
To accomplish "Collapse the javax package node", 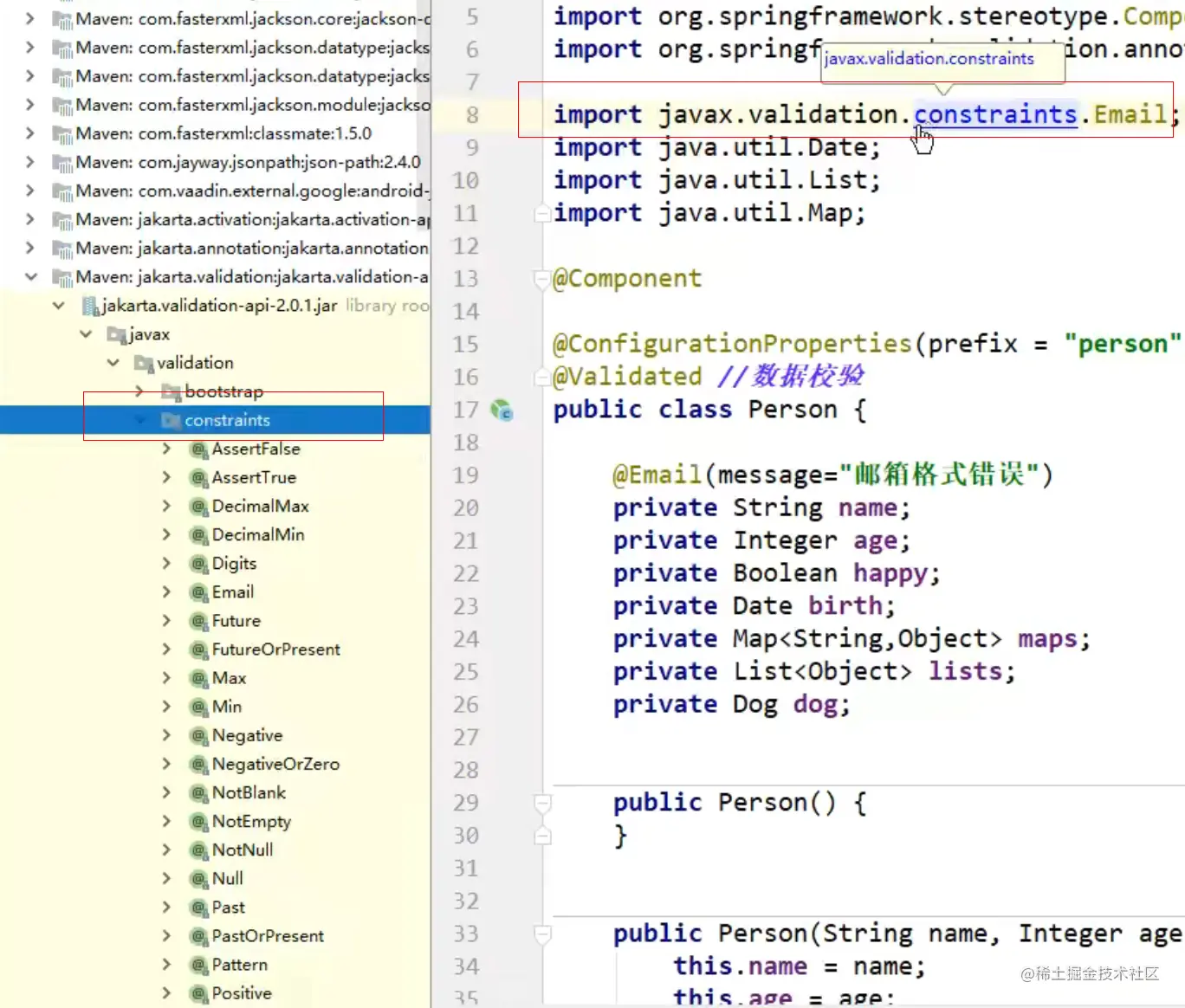I will click(86, 334).
